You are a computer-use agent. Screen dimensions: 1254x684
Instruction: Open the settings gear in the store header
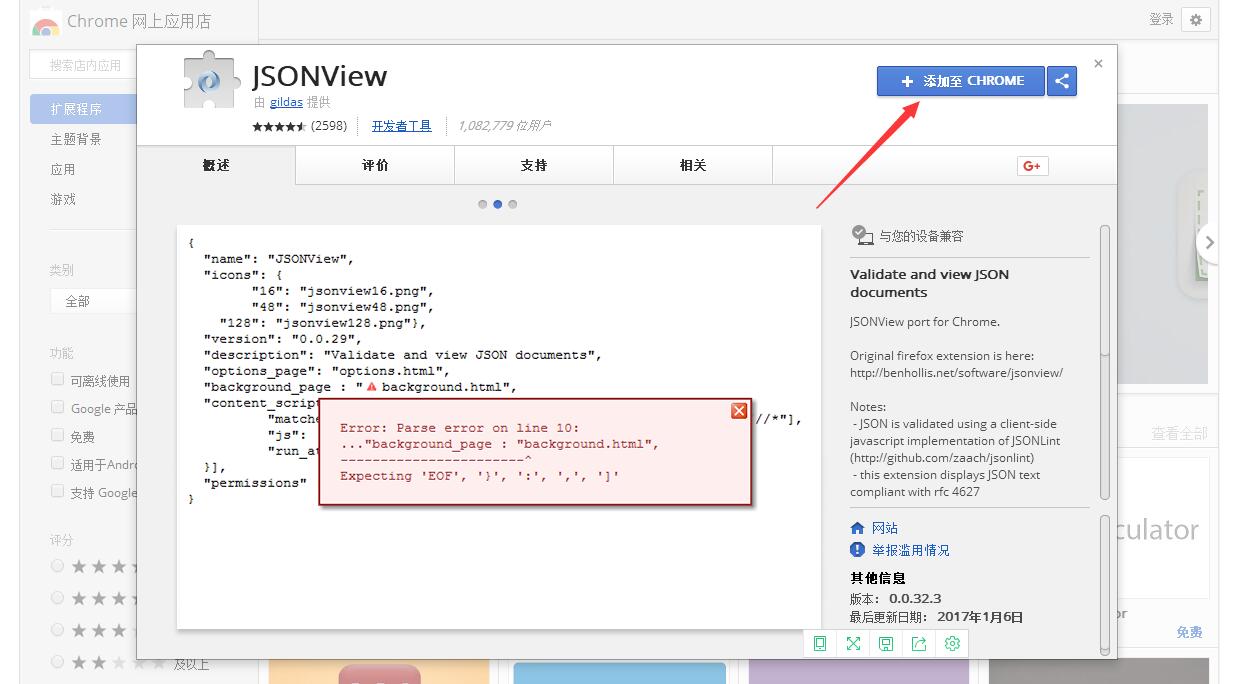1195,20
